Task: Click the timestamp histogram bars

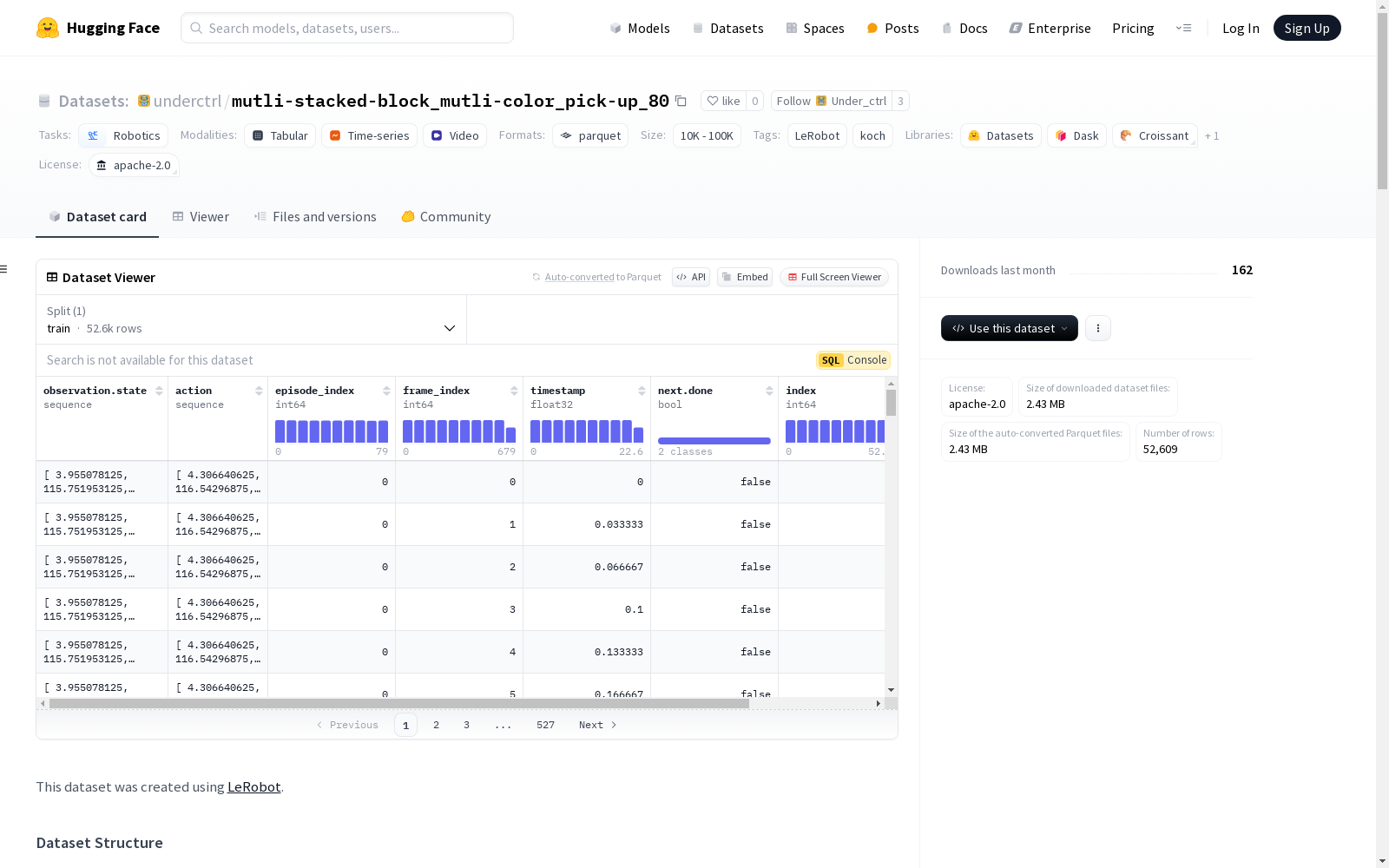Action: click(587, 431)
